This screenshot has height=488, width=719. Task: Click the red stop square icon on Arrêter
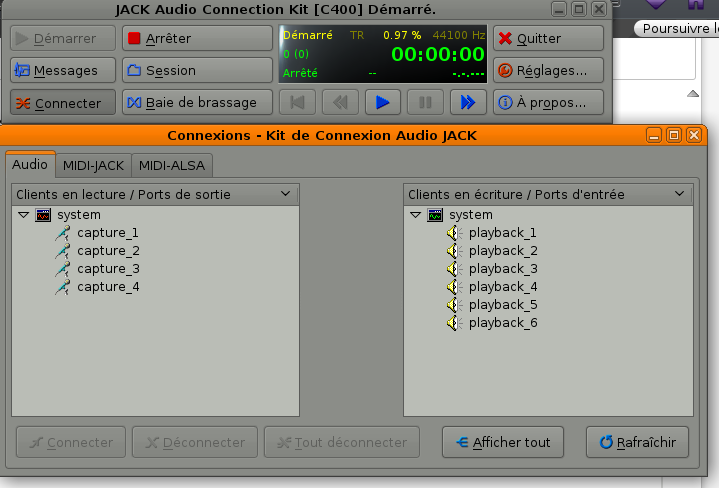134,38
